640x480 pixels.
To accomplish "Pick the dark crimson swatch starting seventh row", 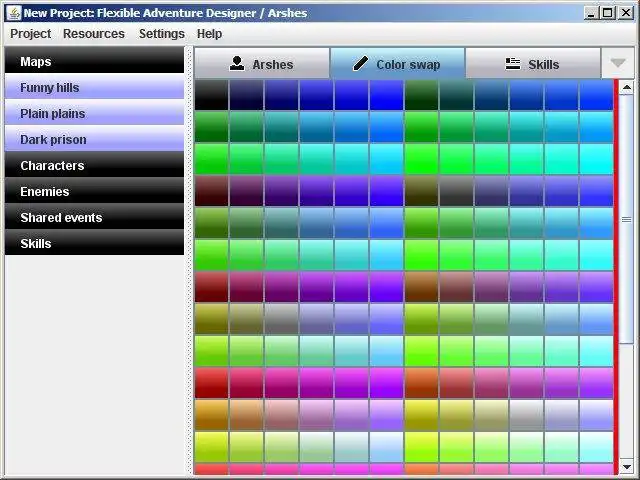I will [211, 287].
